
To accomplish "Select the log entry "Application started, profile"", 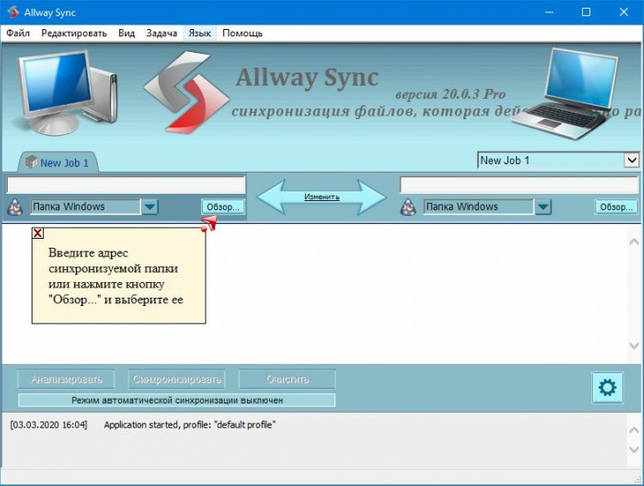I will pyautogui.click(x=189, y=425).
